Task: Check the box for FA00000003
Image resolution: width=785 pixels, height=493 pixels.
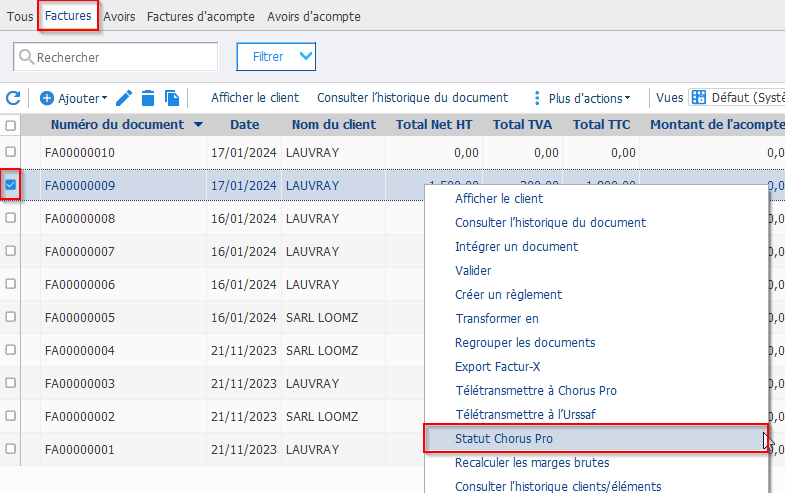Action: [x=10, y=383]
